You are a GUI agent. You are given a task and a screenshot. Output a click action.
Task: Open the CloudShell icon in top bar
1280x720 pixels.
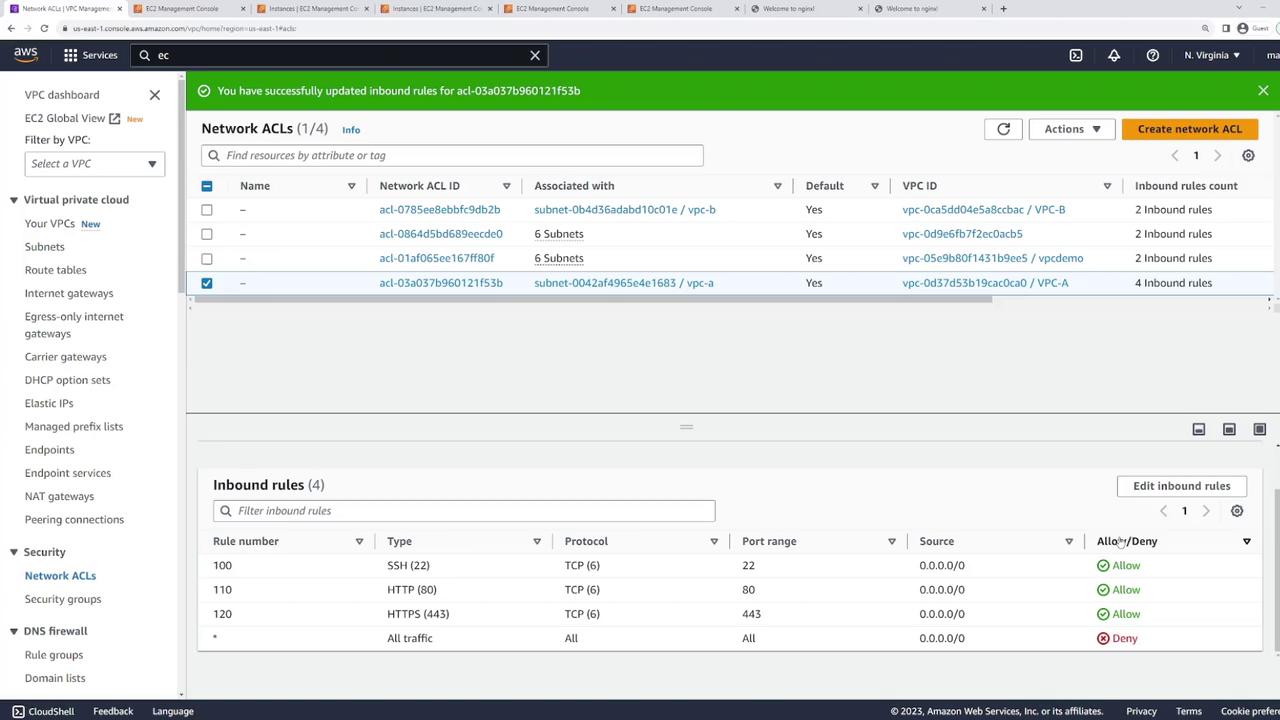[1076, 55]
